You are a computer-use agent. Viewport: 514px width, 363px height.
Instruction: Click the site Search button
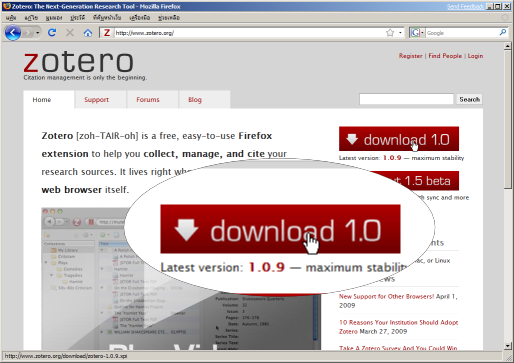point(469,99)
